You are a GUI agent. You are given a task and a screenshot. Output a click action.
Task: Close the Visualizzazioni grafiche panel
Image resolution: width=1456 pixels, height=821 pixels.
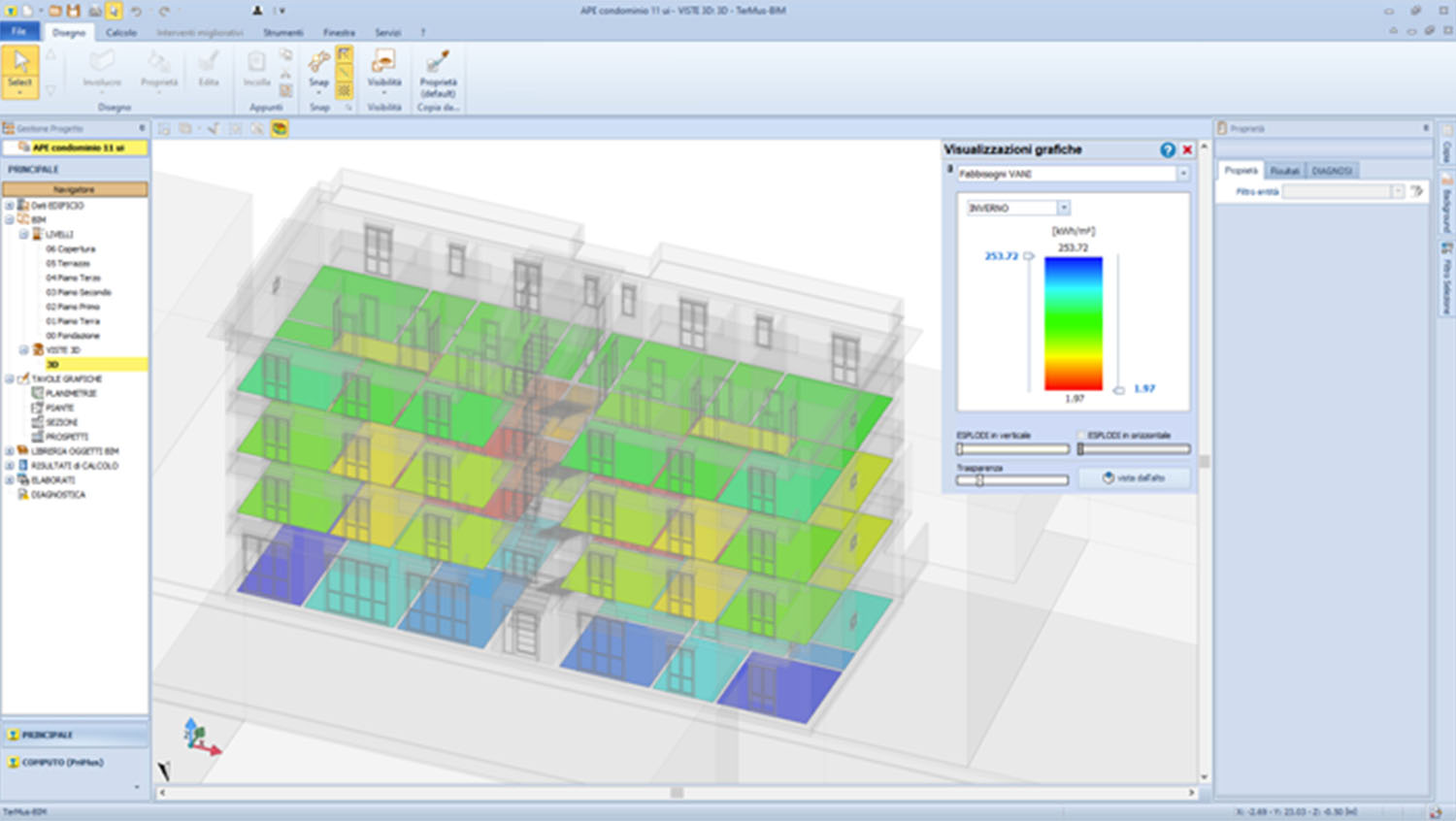pyautogui.click(x=1187, y=149)
